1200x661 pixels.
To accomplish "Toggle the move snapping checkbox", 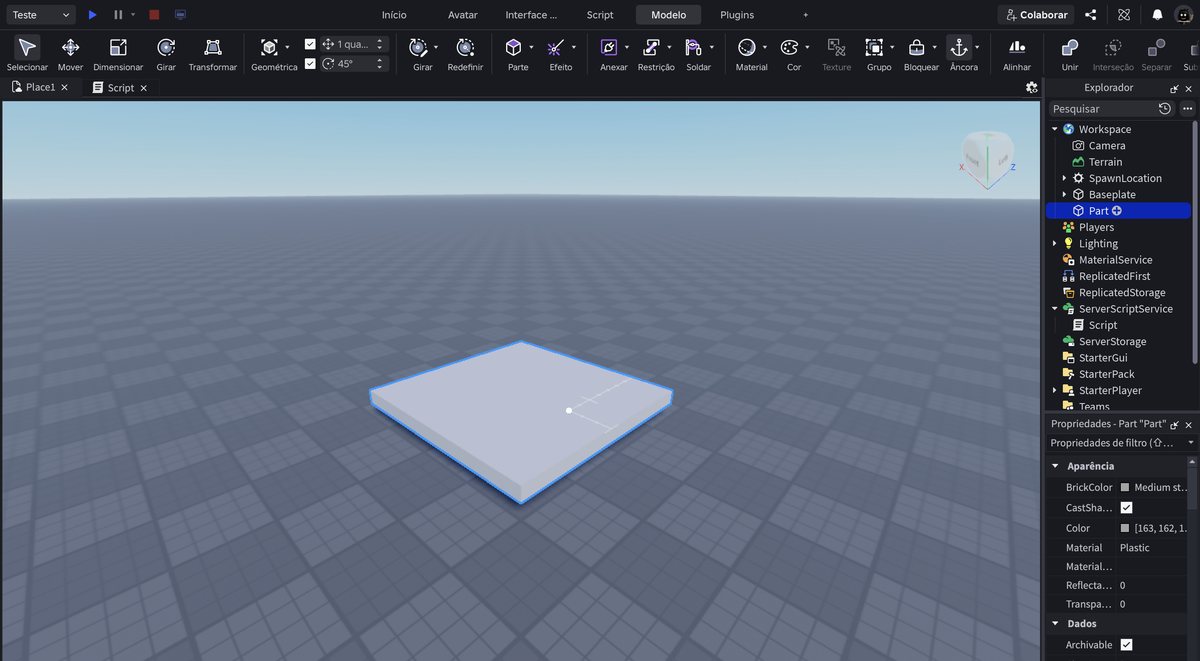I will click(x=310, y=44).
